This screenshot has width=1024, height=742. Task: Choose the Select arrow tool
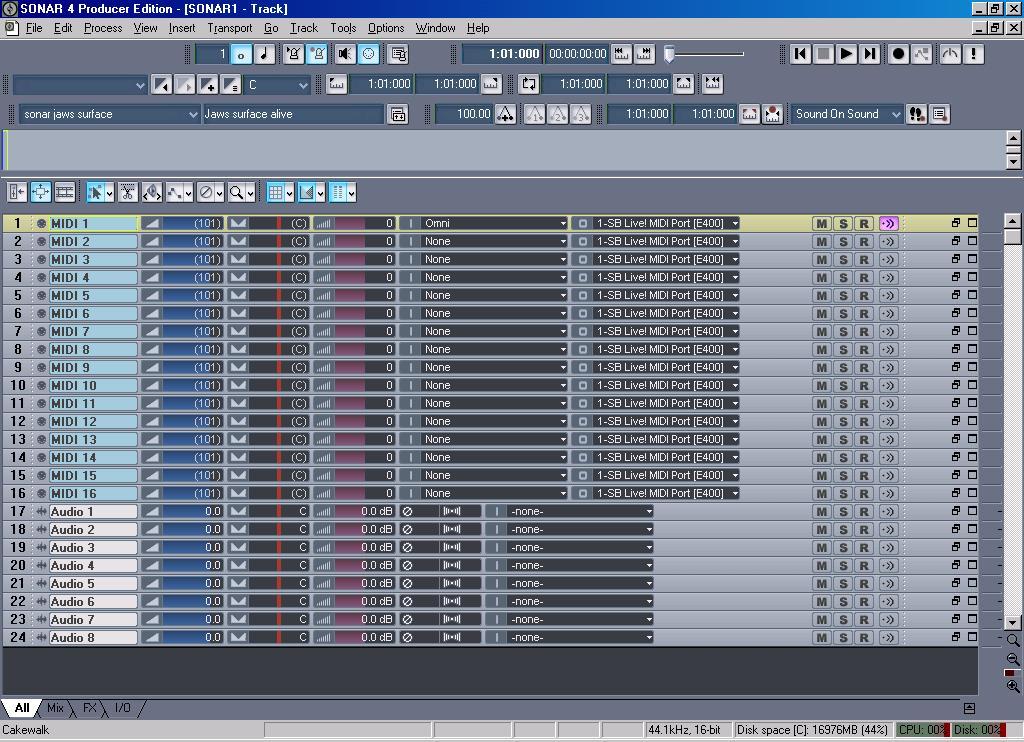pos(96,193)
